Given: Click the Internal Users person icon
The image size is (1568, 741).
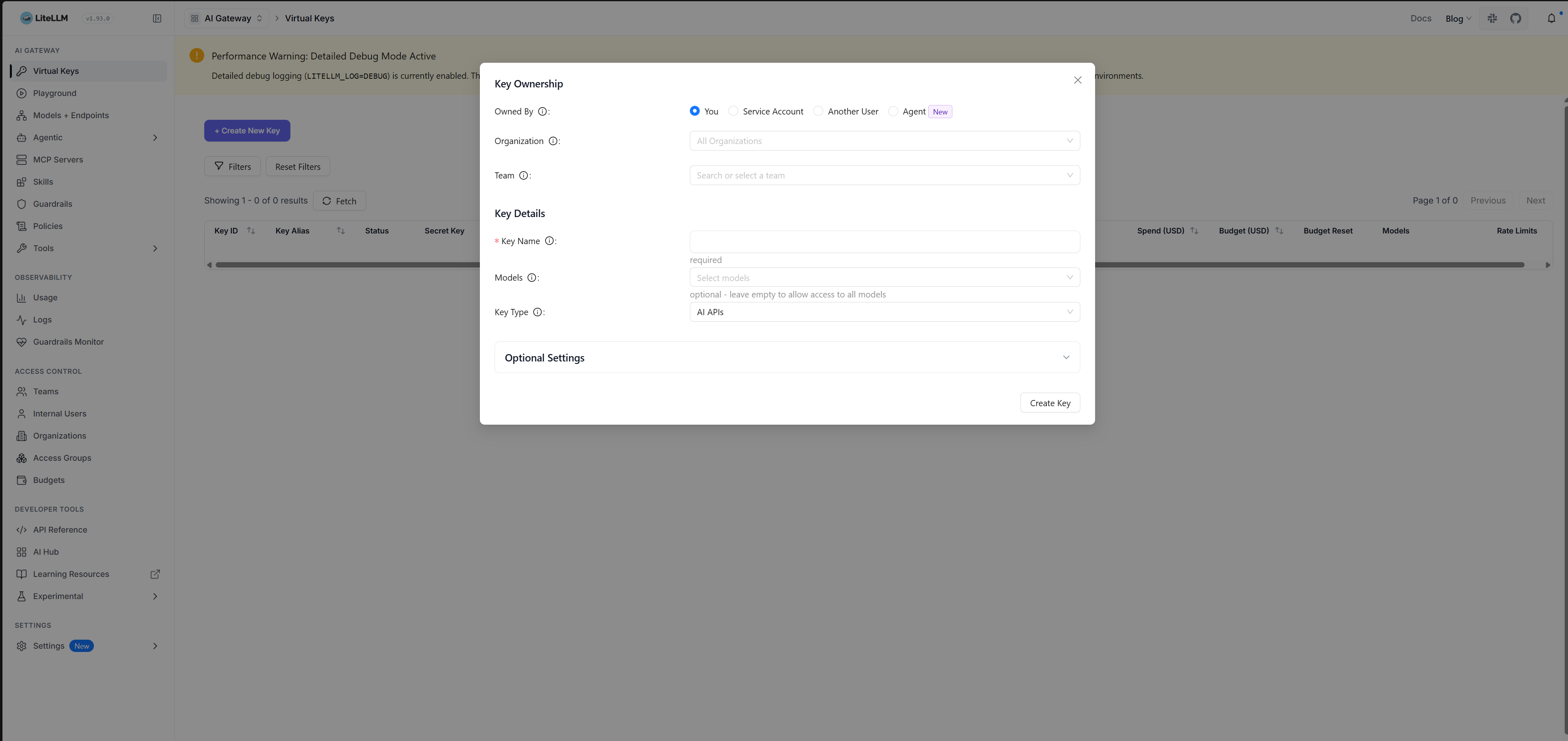Looking at the screenshot, I should 21,414.
